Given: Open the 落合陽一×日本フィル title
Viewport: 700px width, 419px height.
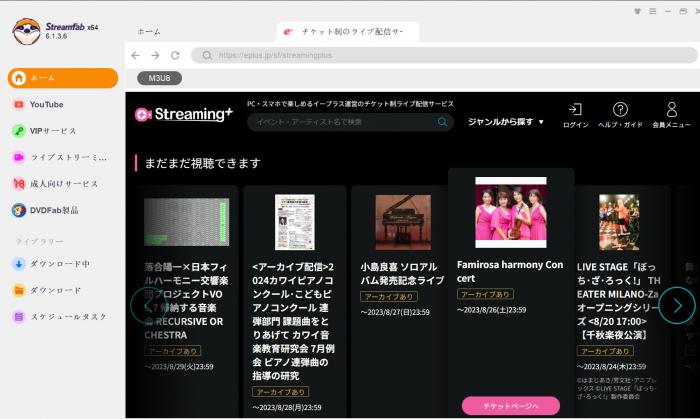Looking at the screenshot, I should [x=186, y=301].
